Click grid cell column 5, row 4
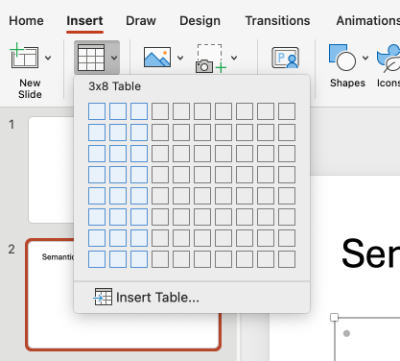Image resolution: width=400 pixels, height=361 pixels. [x=181, y=175]
